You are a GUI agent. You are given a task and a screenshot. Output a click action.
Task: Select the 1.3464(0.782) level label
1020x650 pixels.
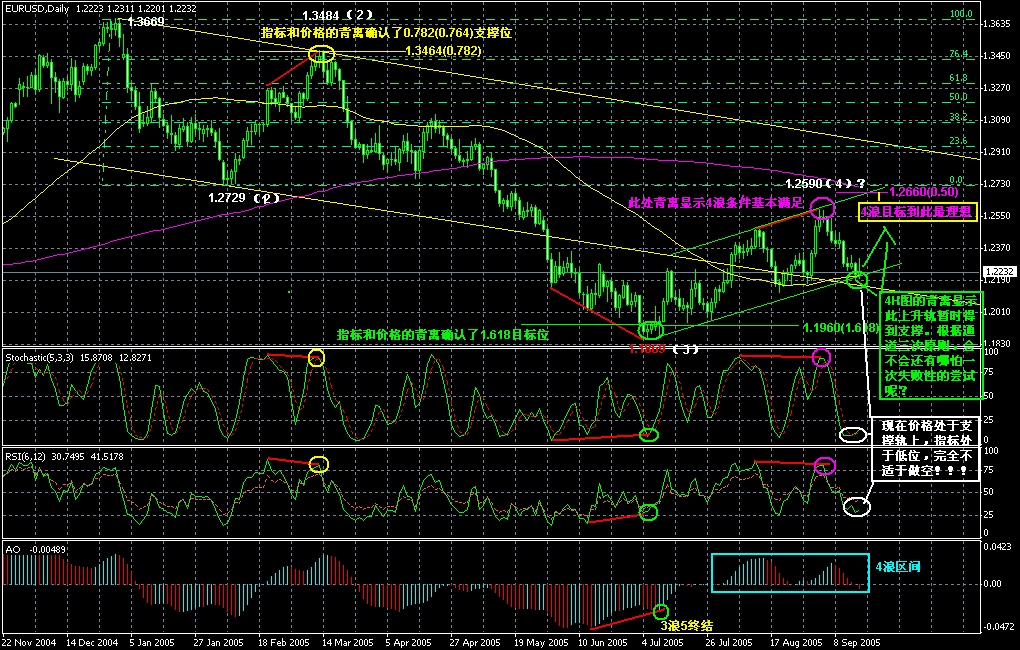pyautogui.click(x=443, y=51)
